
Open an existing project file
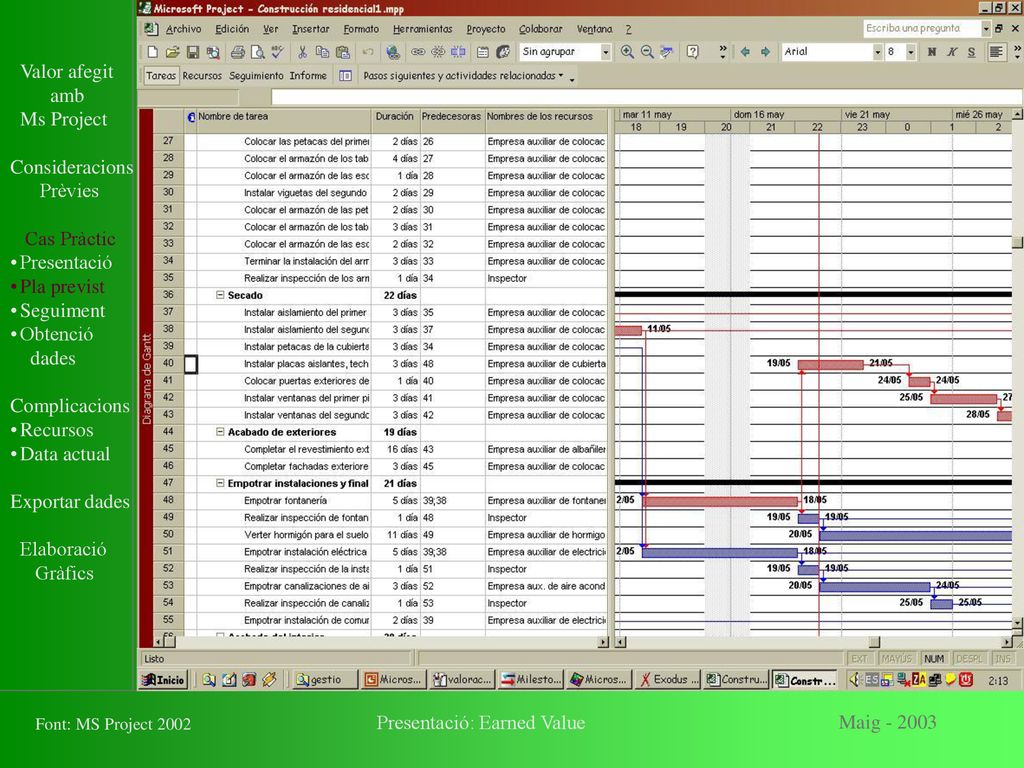pyautogui.click(x=172, y=52)
